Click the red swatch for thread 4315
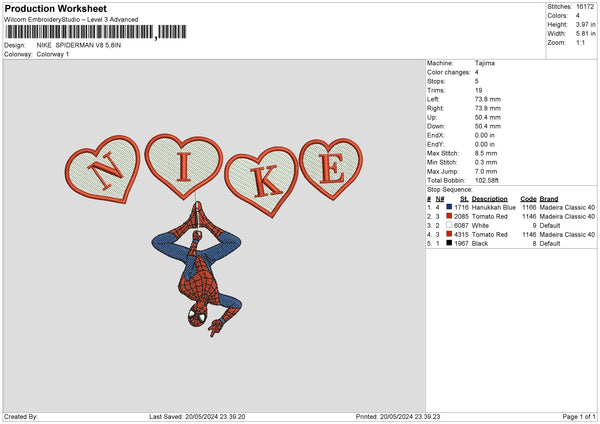Image resolution: width=600 pixels, height=424 pixels. (x=449, y=234)
